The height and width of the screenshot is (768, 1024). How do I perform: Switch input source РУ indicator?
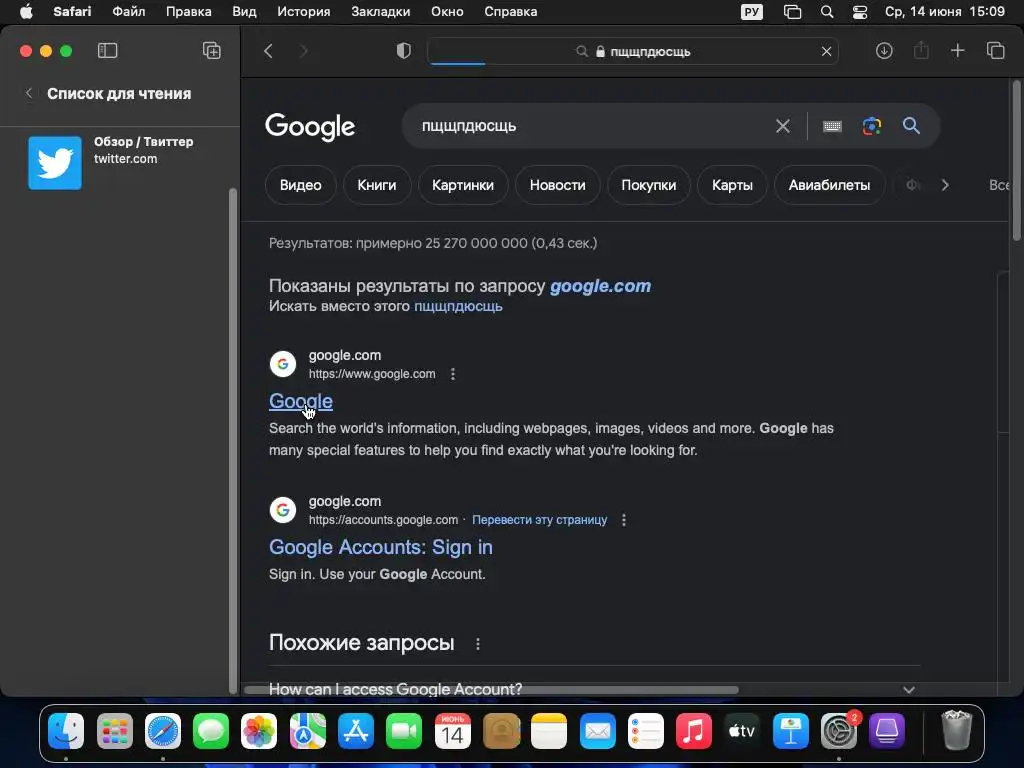752,12
